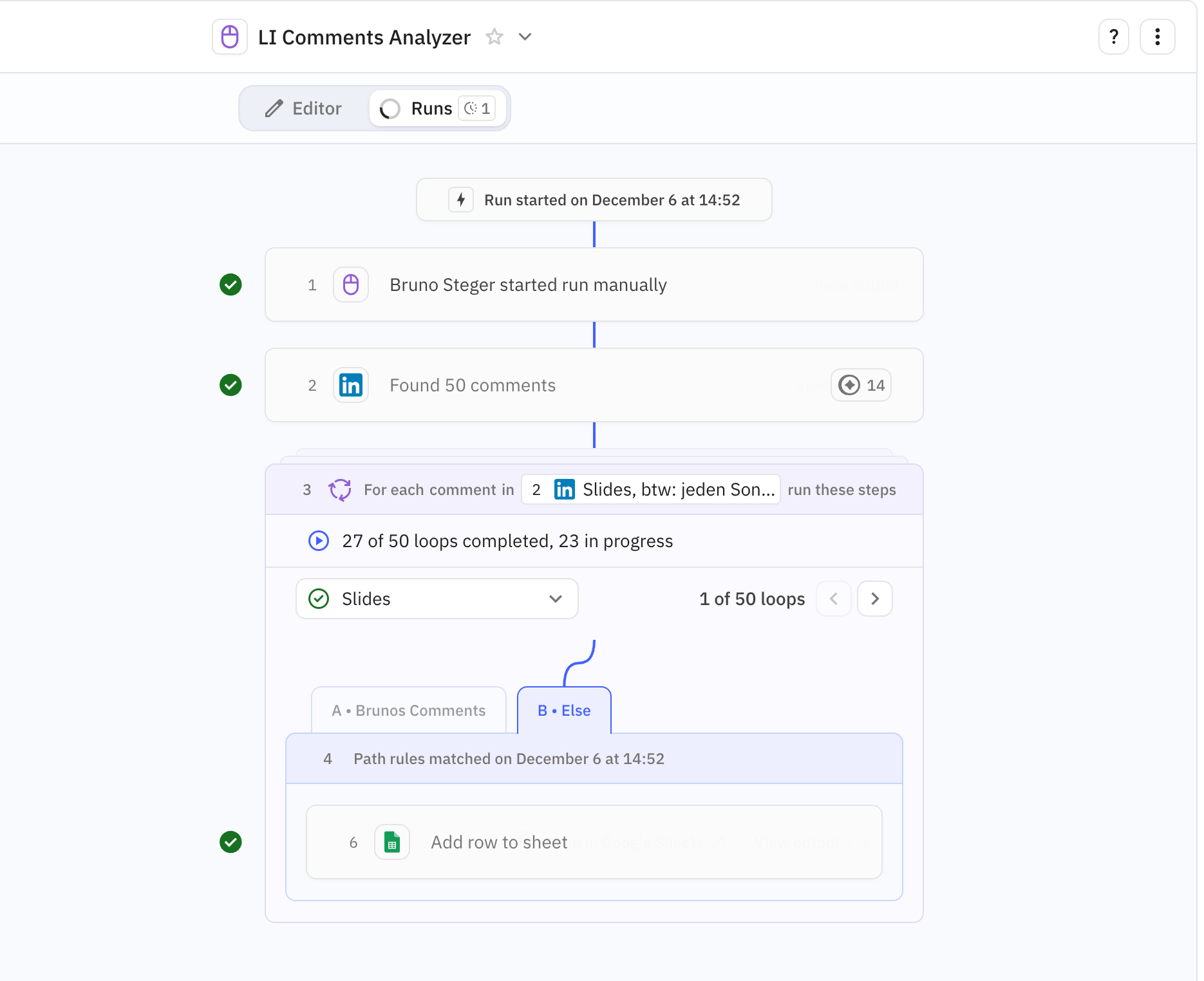Click the play icon next to loops completed
Screen dimensions: 1204x981
pyautogui.click(x=319, y=541)
